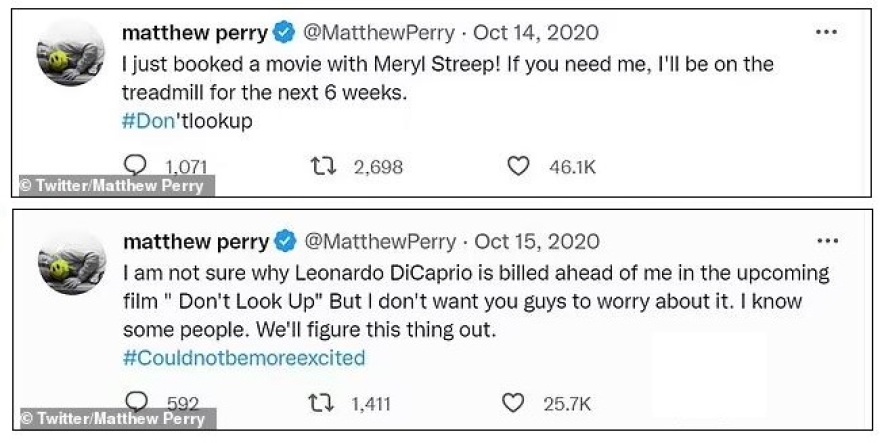Click matthew perry display name, first tweet

pyautogui.click(x=194, y=33)
